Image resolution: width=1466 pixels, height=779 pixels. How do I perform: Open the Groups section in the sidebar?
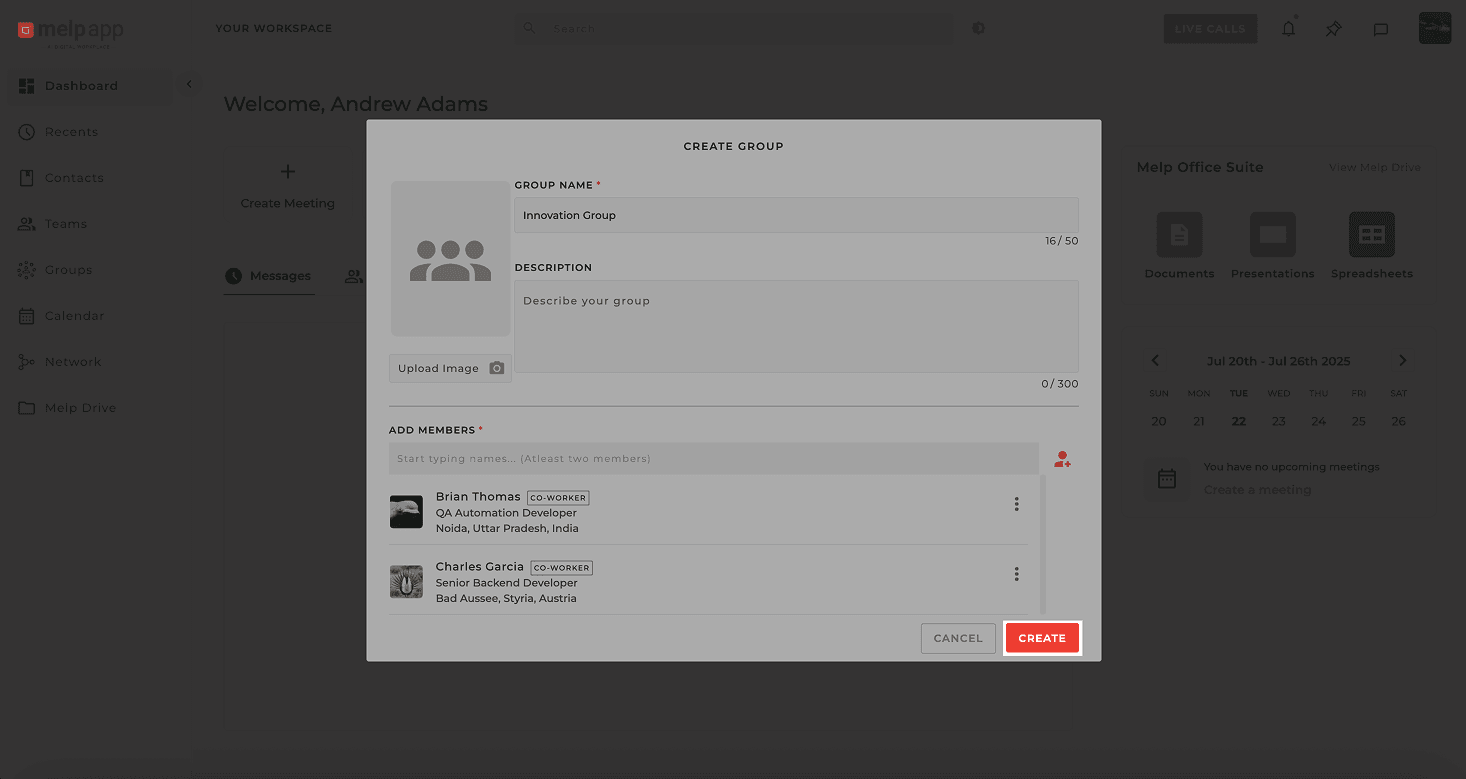(66, 269)
